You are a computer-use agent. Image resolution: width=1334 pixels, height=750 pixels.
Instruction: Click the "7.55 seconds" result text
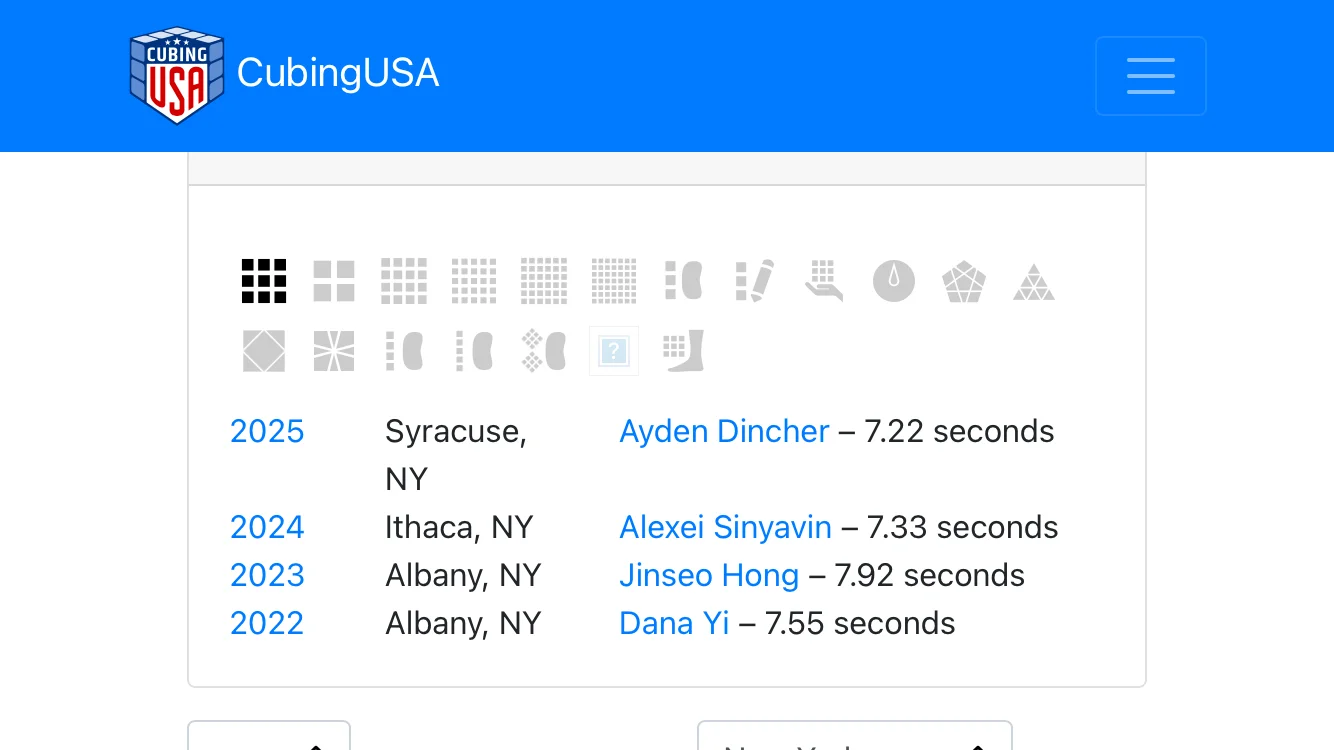pos(860,623)
